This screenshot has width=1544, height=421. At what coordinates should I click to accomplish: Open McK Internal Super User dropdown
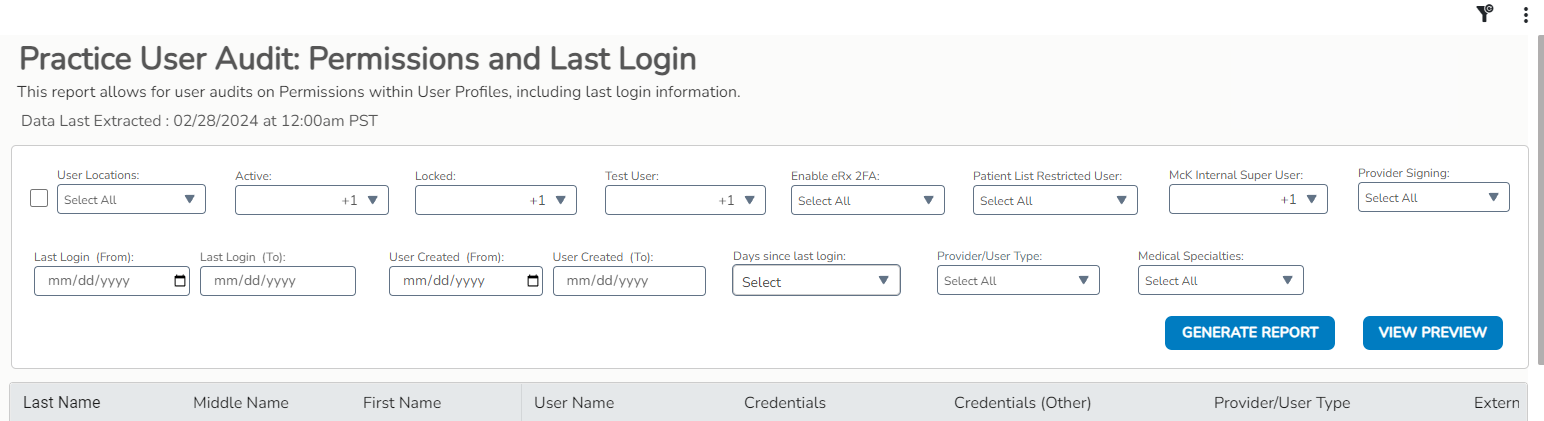click(1247, 200)
